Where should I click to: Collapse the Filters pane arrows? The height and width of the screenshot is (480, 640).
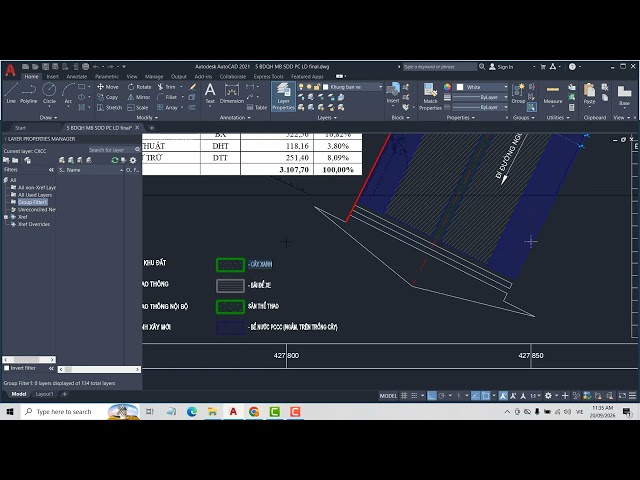(x=51, y=170)
